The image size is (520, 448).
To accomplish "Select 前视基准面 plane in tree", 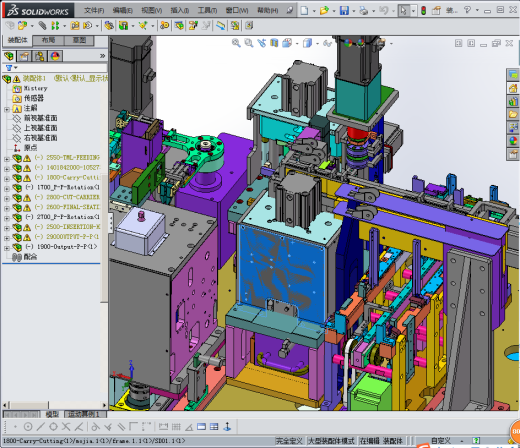I will coord(40,118).
